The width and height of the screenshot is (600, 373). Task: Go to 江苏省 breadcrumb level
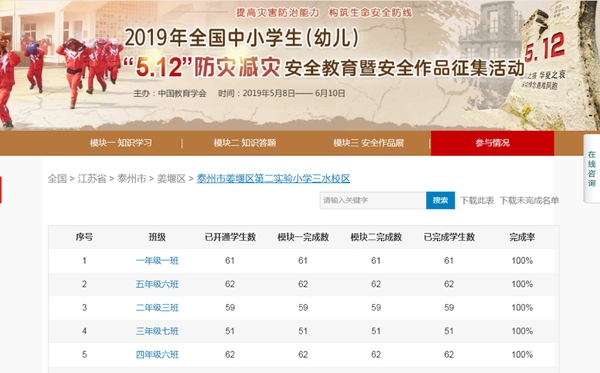coord(92,178)
